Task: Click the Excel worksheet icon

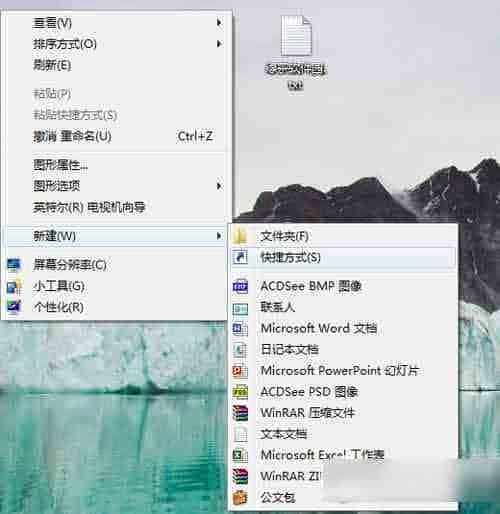Action: tap(240, 455)
